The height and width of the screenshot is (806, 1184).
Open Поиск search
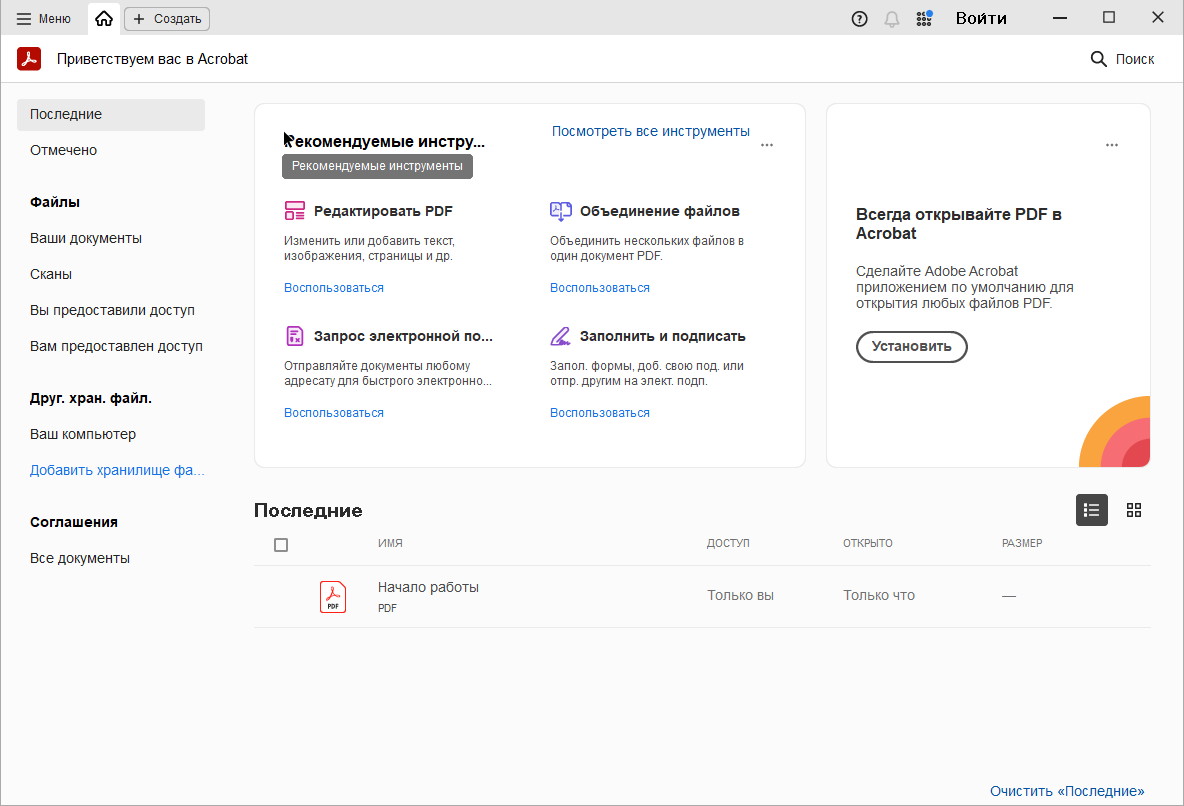pyautogui.click(x=1122, y=59)
